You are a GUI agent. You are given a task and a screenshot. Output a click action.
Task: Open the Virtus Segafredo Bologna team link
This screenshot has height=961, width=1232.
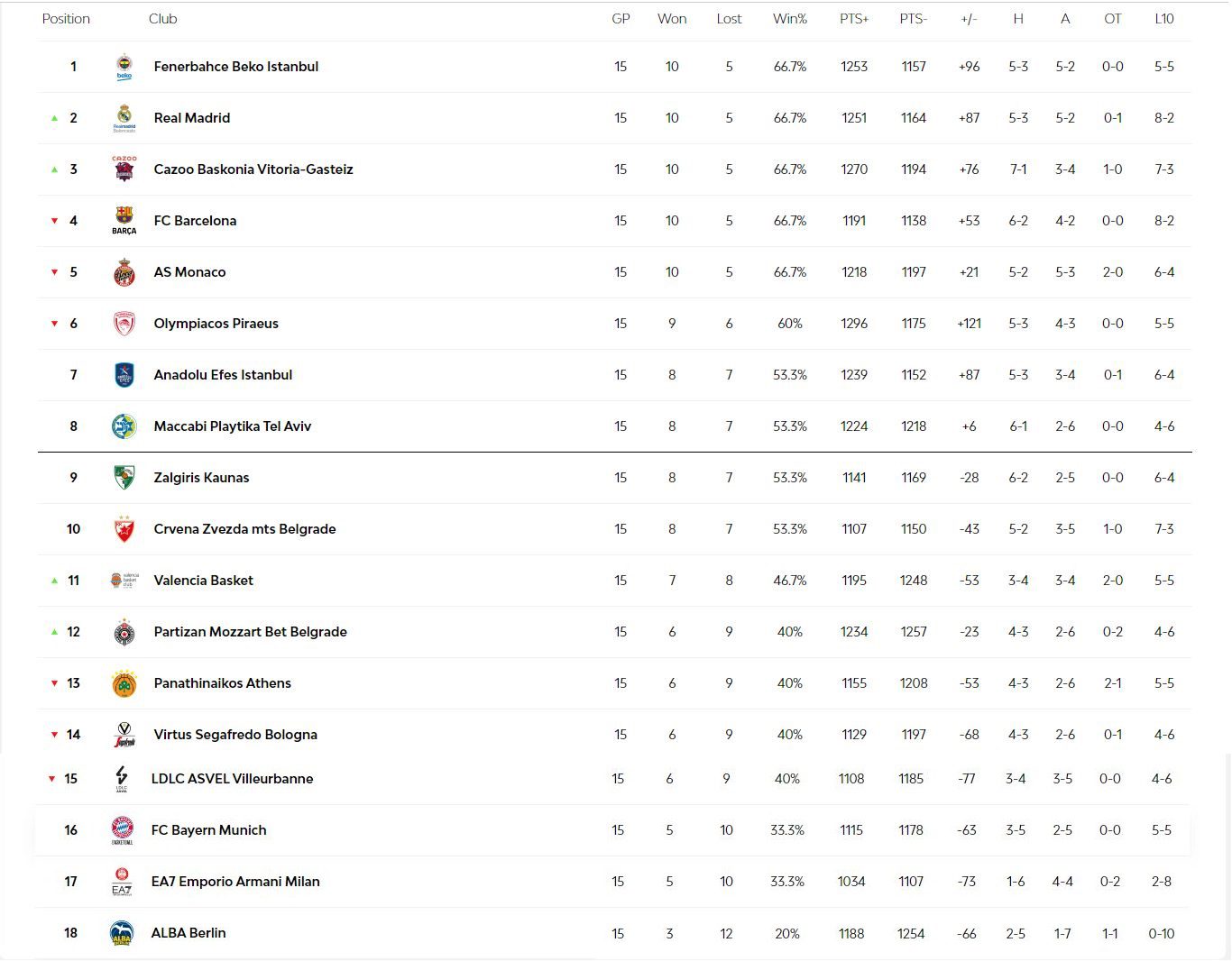235,735
